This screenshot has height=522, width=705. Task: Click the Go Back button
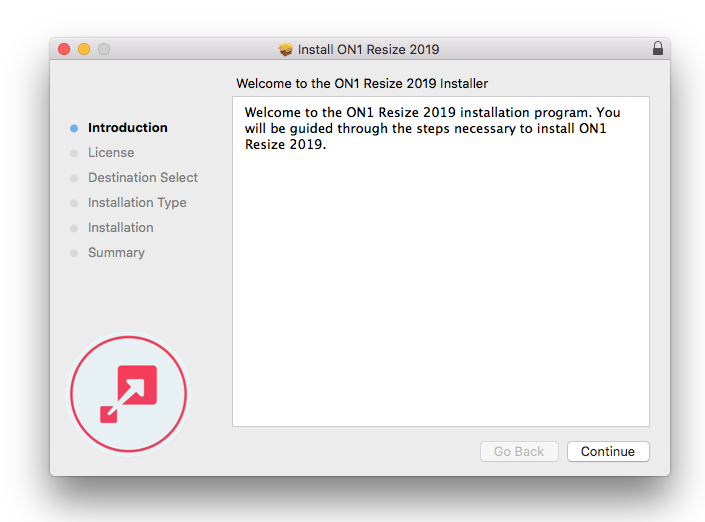click(x=519, y=451)
